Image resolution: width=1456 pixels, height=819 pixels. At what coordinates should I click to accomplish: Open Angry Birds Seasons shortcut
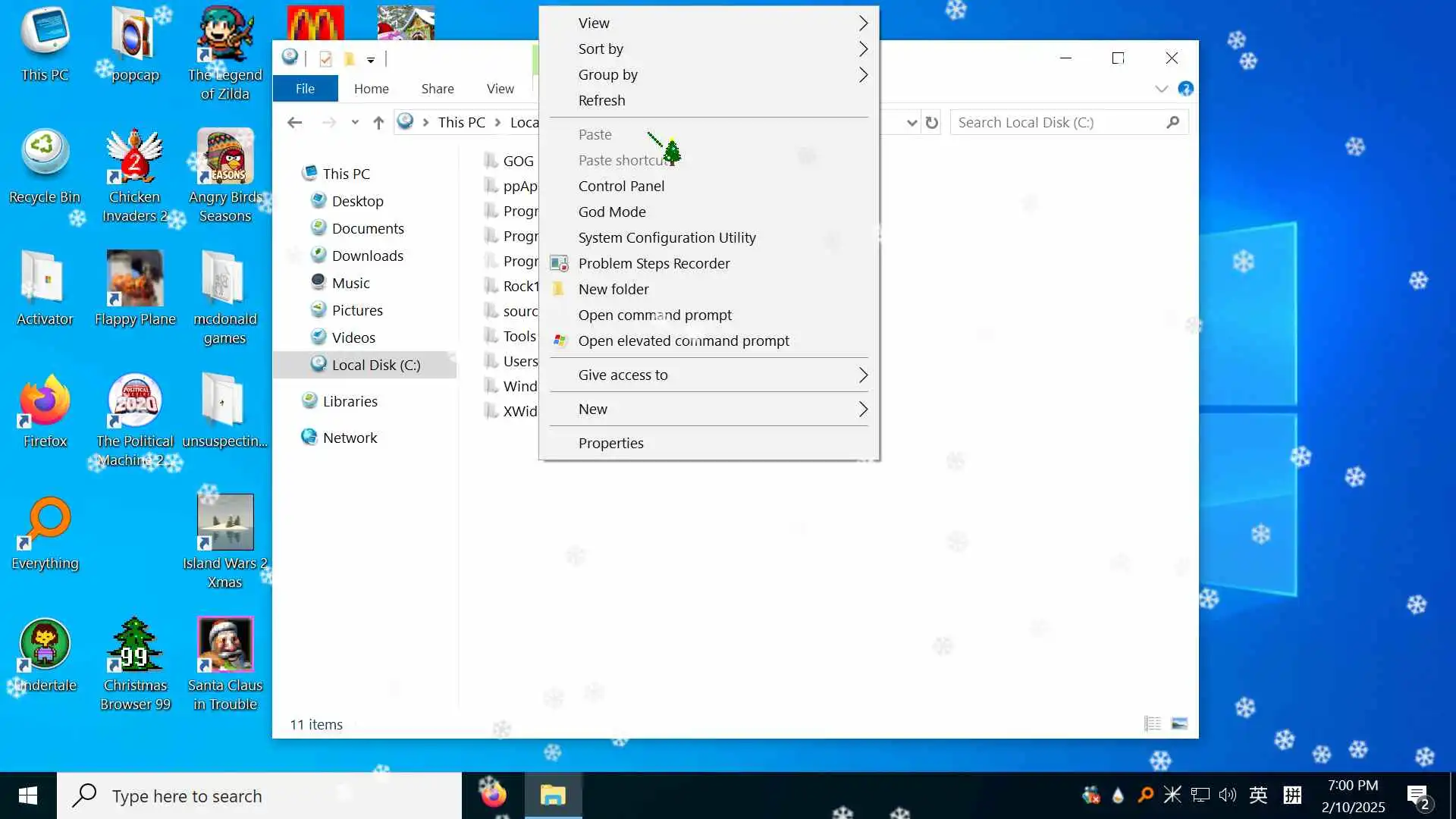224,174
